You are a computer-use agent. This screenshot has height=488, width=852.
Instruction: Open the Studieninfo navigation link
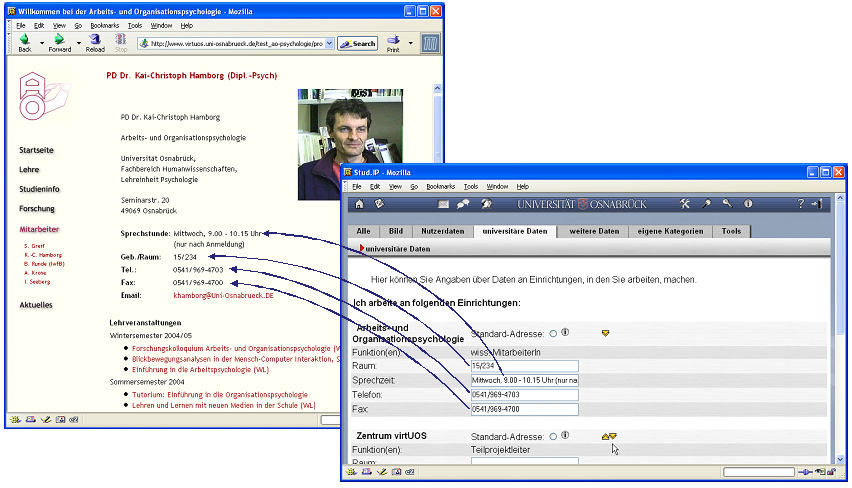coord(40,189)
